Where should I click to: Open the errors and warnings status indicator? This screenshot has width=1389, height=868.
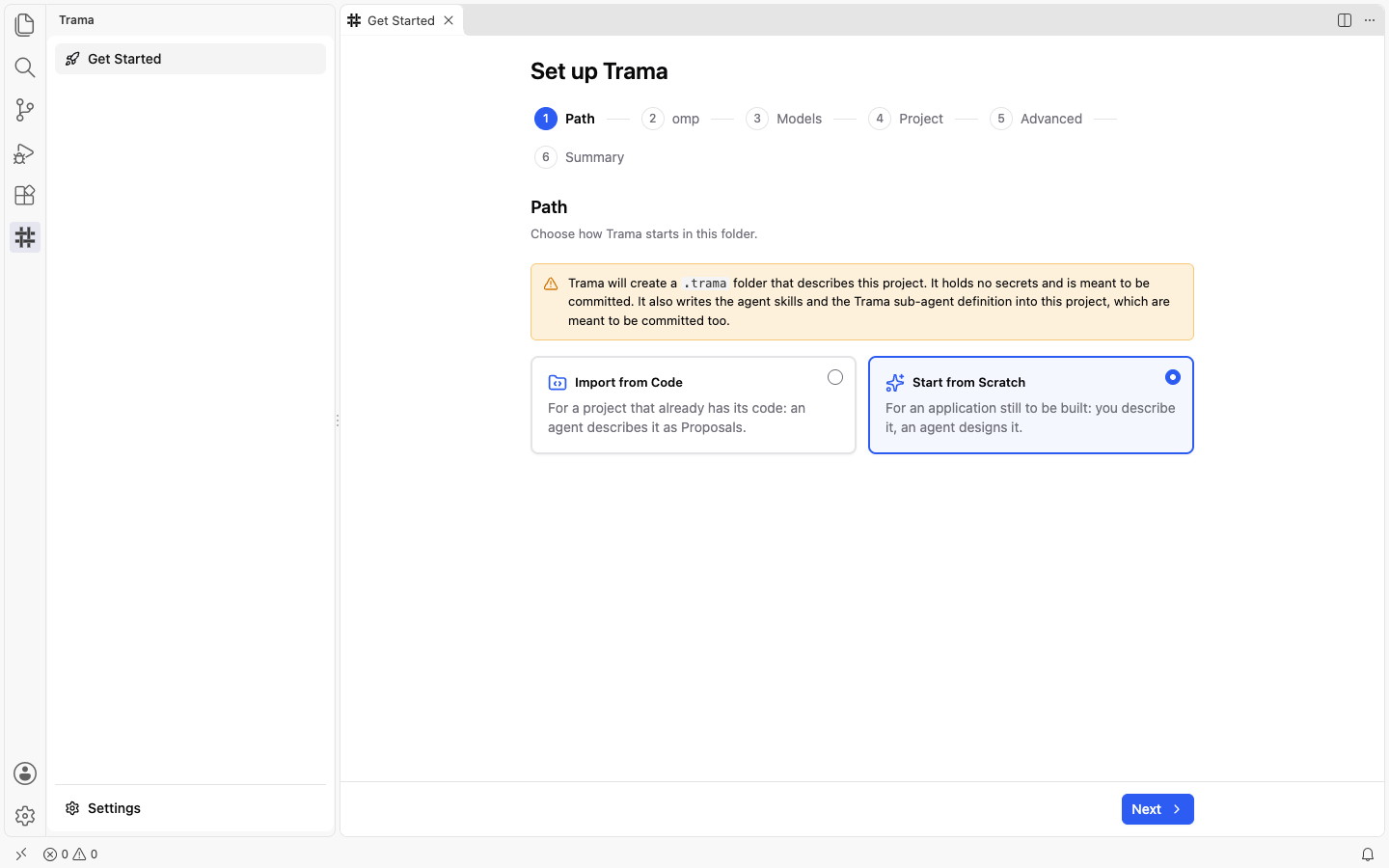[70, 854]
